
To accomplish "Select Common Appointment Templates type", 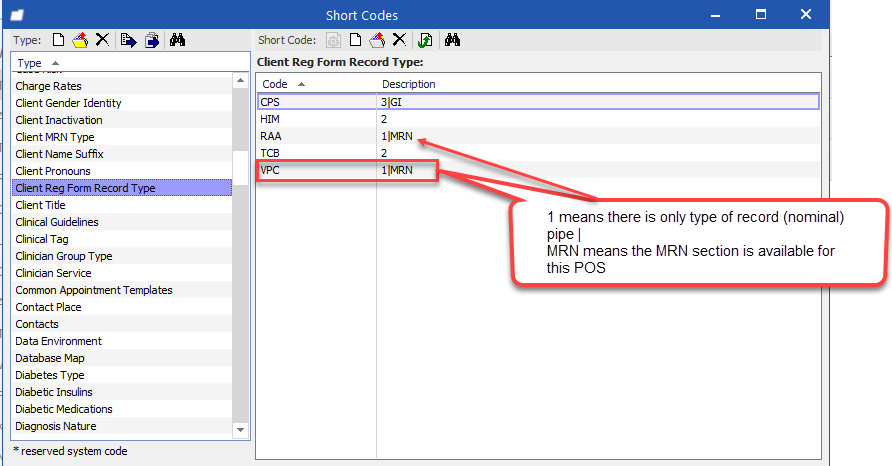I will 122,290.
